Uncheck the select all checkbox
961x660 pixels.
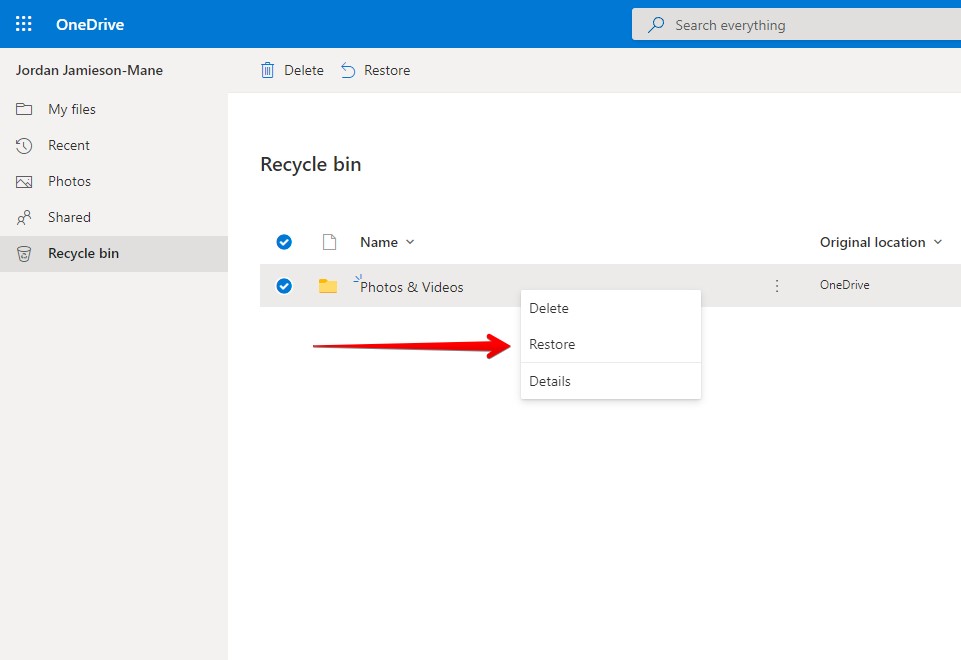coord(284,241)
